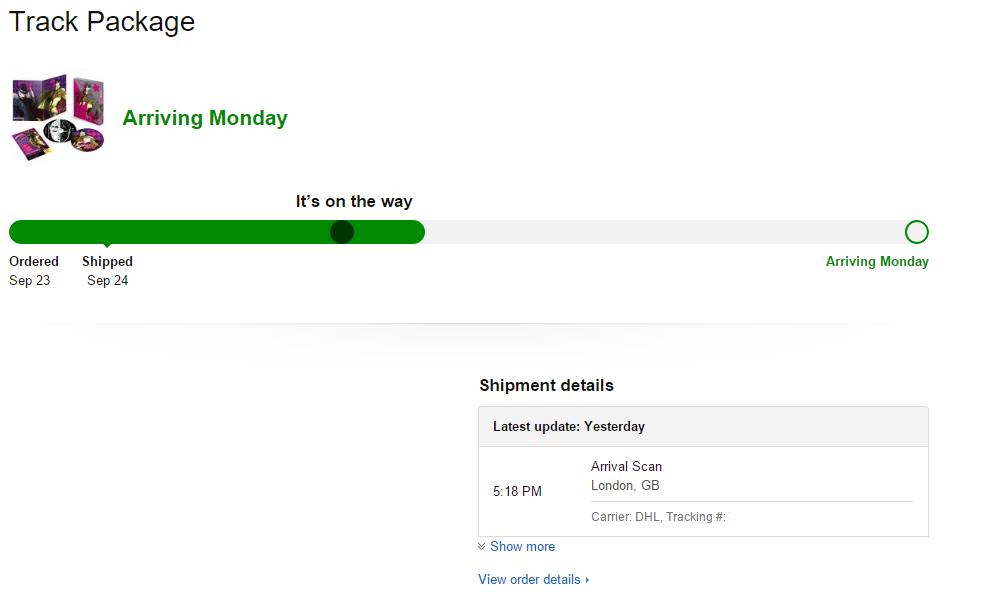Click the grey unfilled section of progress bar
This screenshot has width=983, height=604.
pos(660,232)
